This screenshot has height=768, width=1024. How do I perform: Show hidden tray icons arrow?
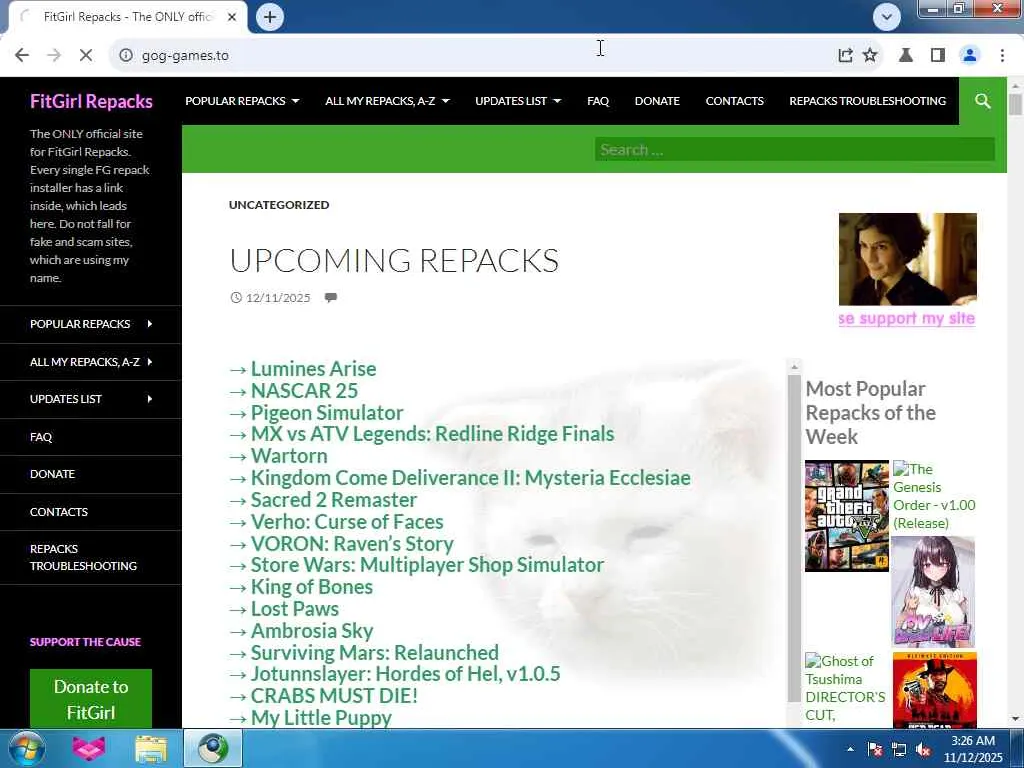coord(850,749)
